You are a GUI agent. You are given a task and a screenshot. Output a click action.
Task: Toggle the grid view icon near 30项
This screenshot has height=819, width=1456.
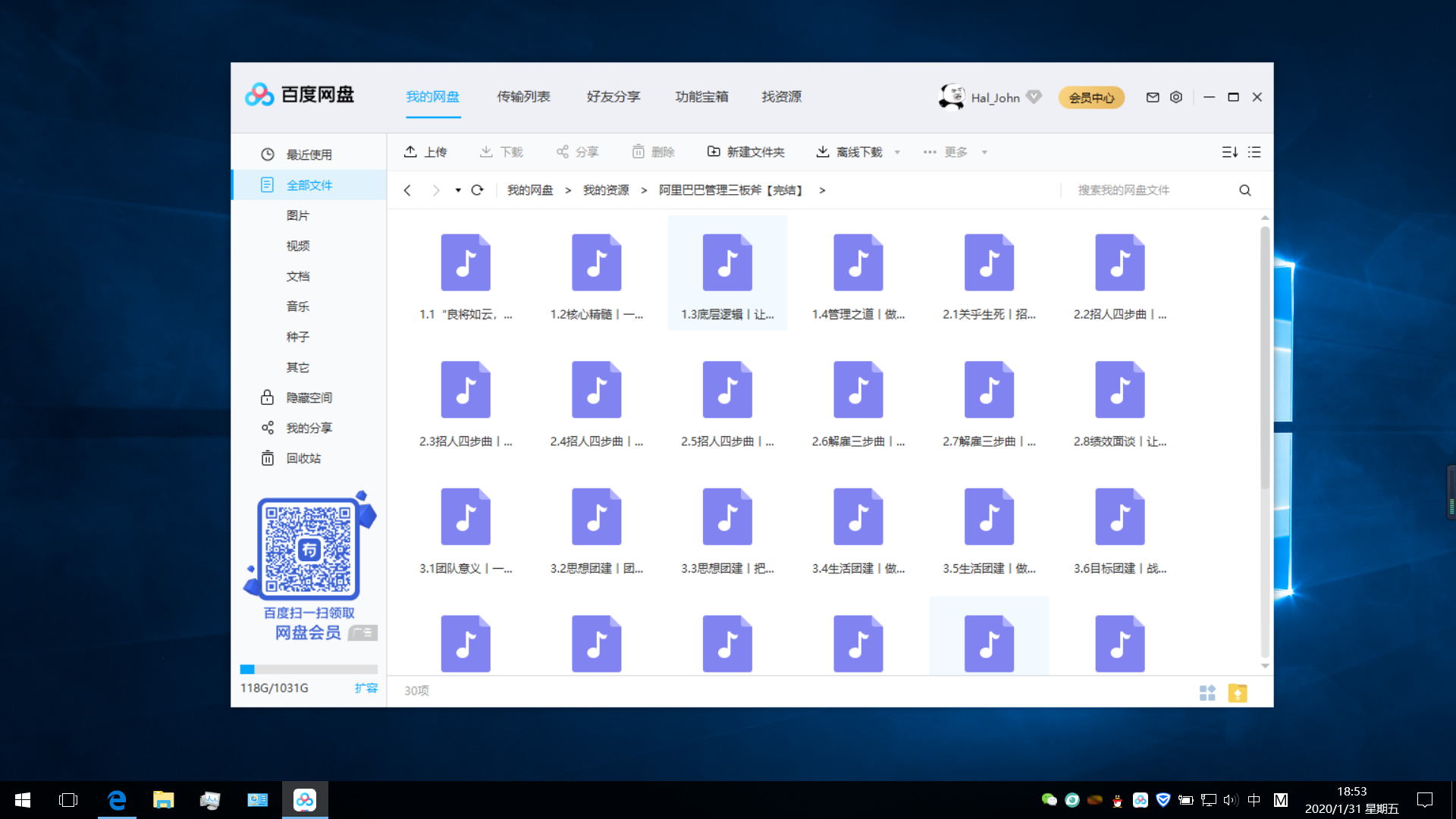tap(1207, 692)
